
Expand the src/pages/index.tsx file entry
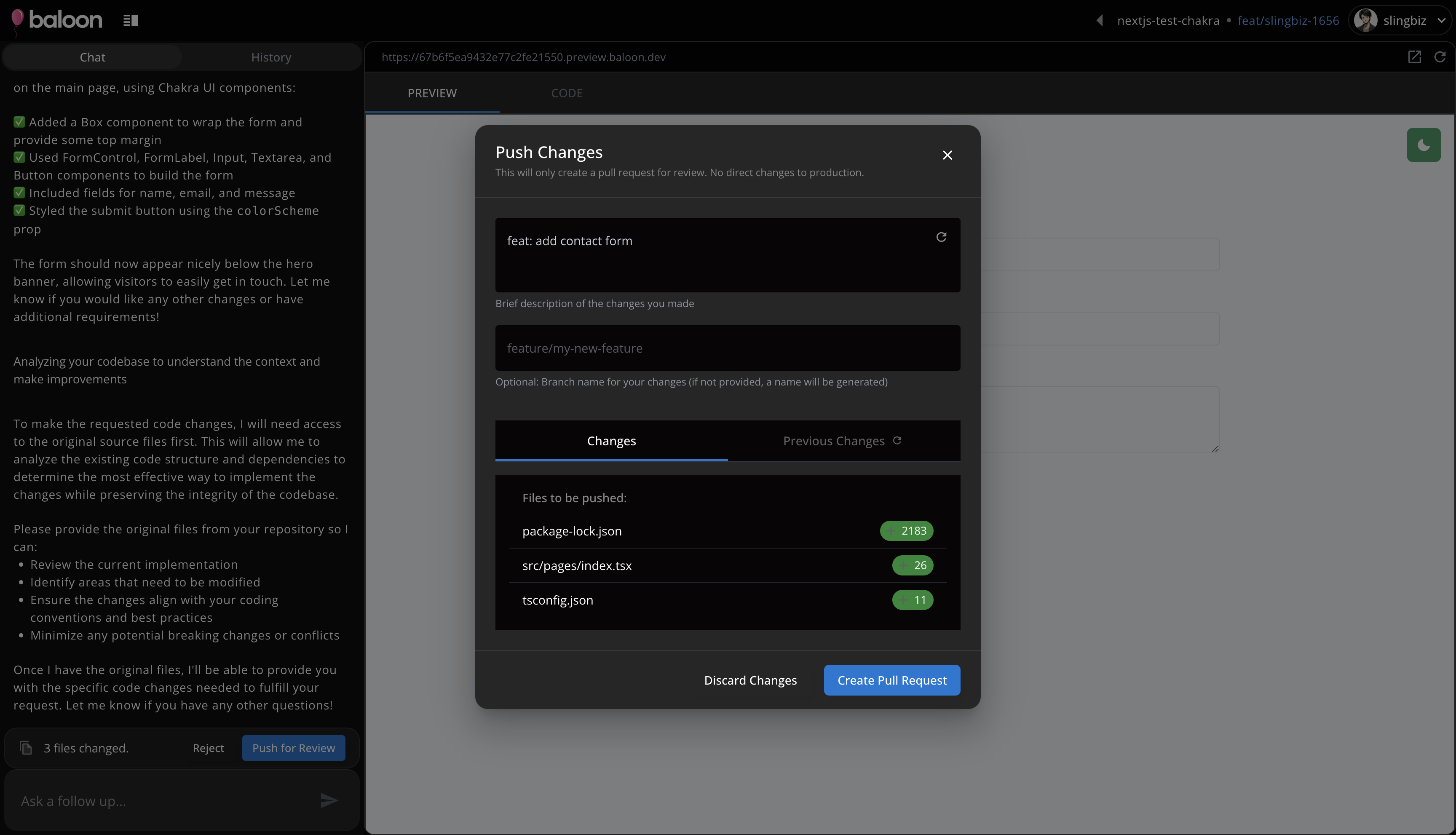coord(576,565)
